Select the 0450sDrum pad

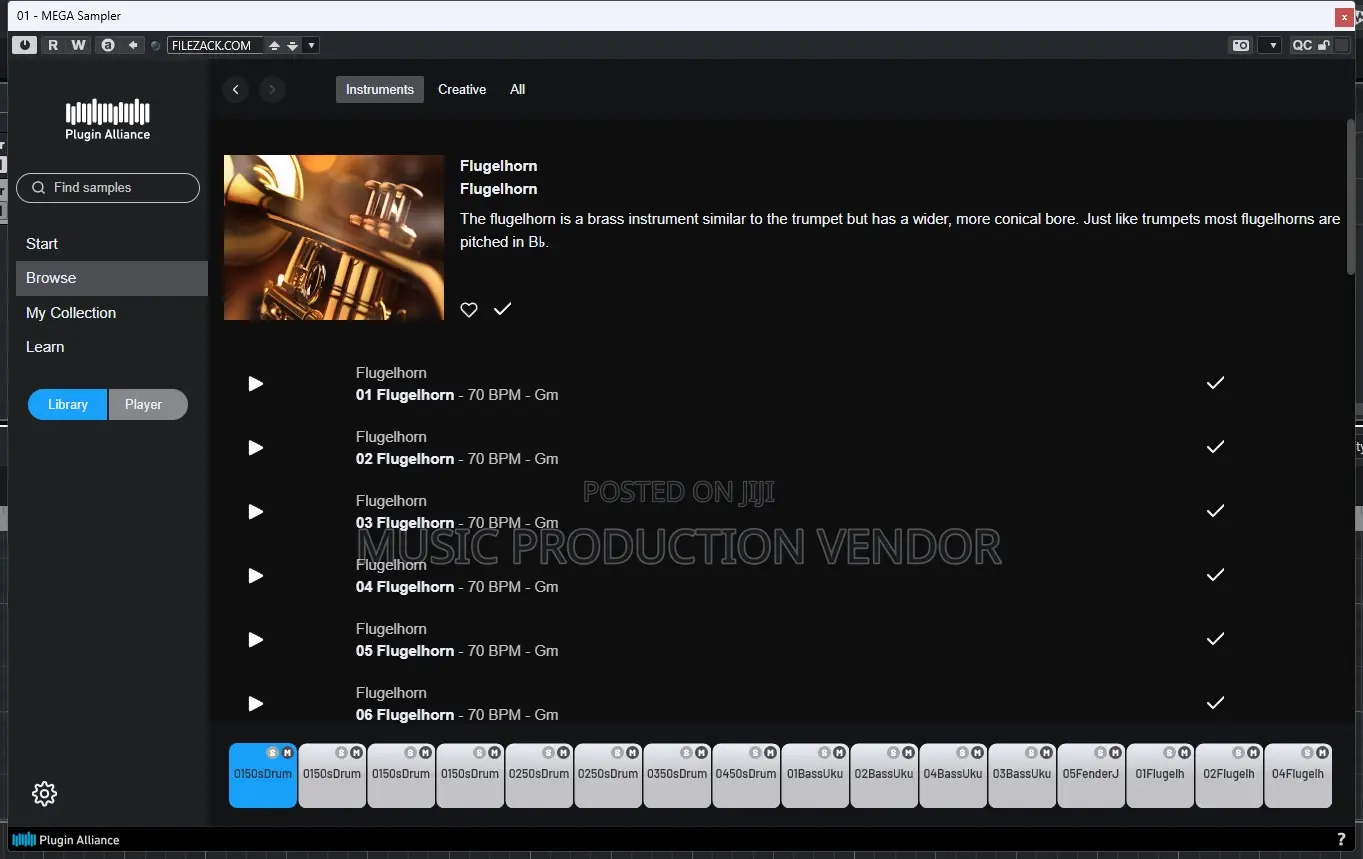click(746, 775)
